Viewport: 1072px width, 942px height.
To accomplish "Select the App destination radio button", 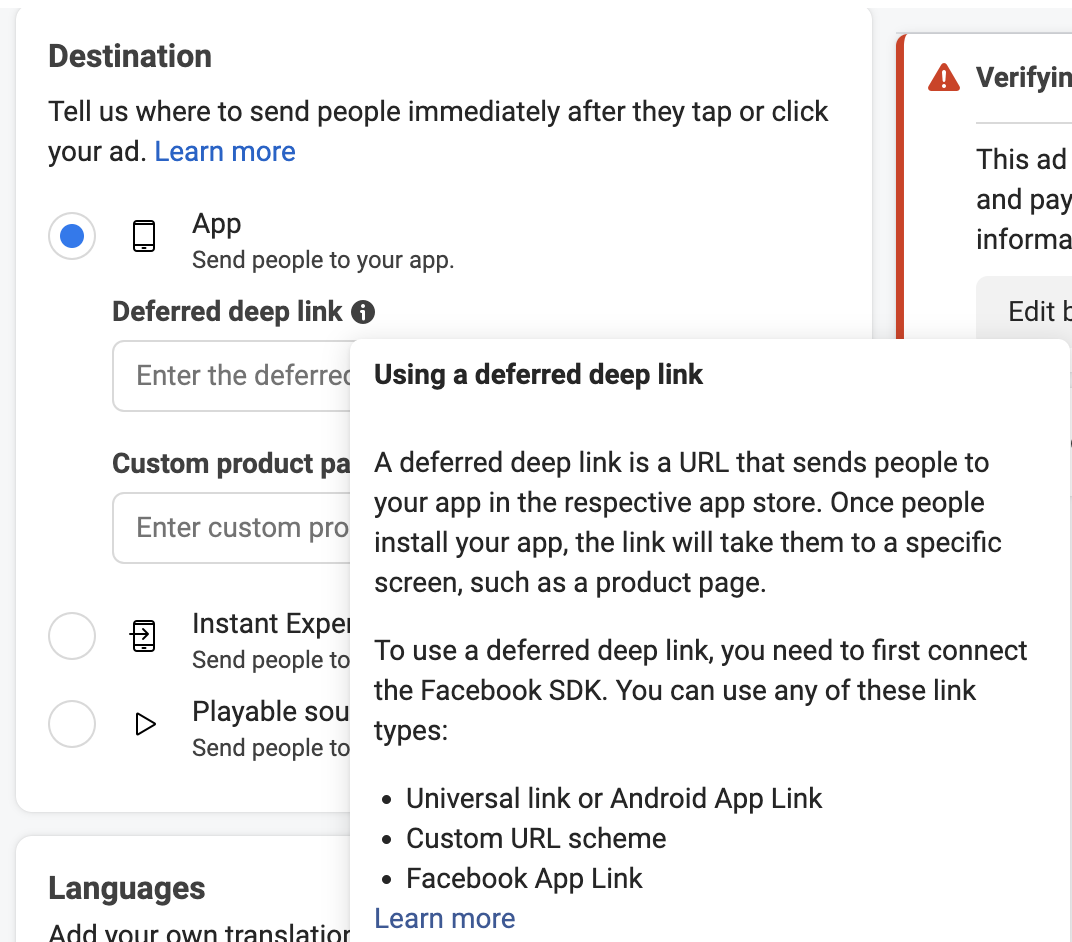I will point(72,237).
